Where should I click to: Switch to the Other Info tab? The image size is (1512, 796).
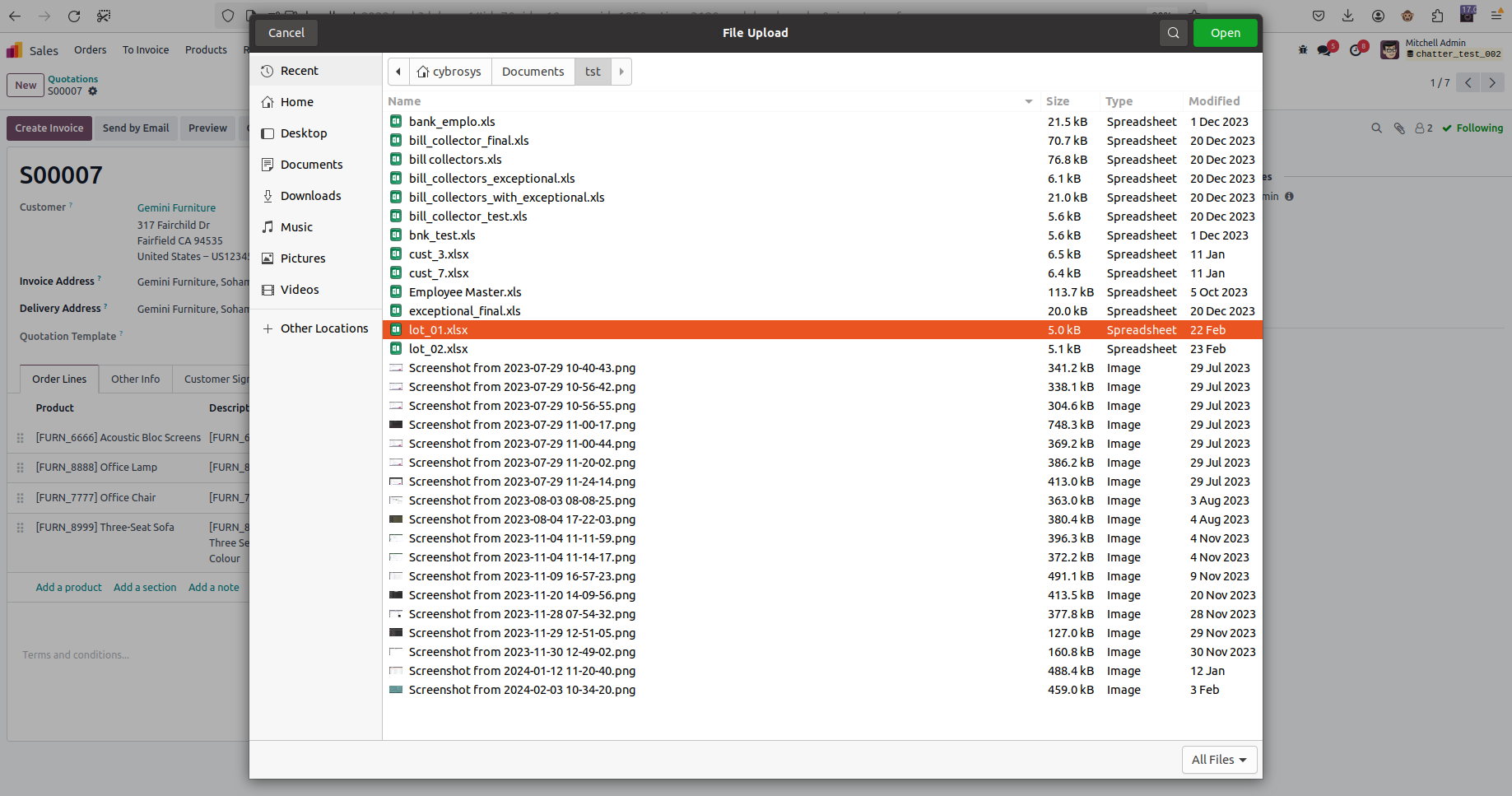[x=136, y=379]
